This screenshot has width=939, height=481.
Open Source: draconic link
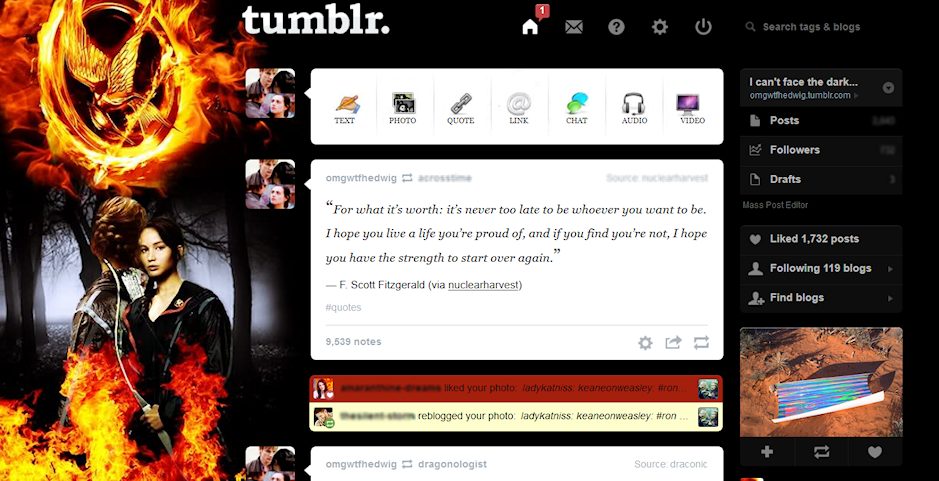point(671,464)
